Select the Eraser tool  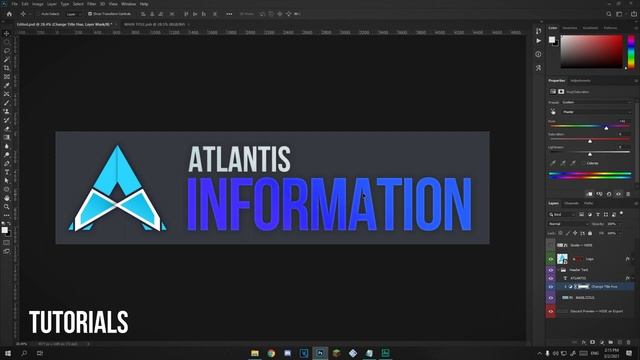click(x=7, y=129)
